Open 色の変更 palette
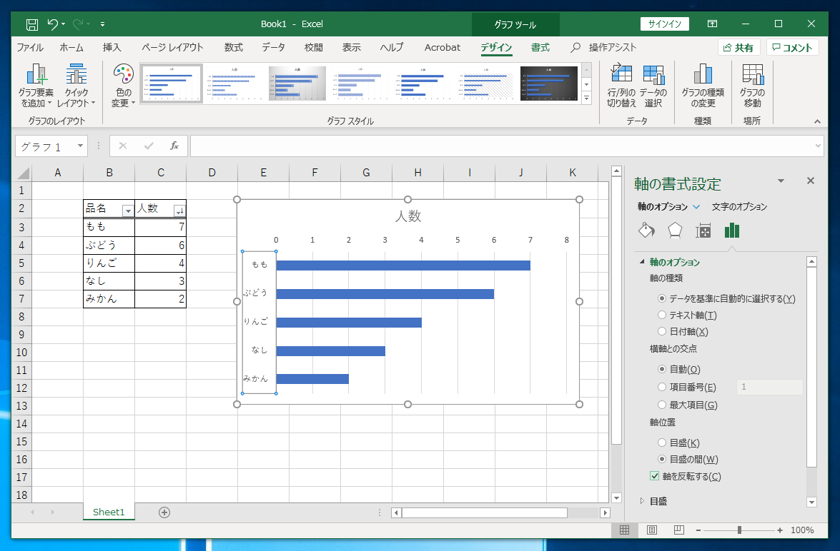The width and height of the screenshot is (840, 551). pyautogui.click(x=123, y=85)
